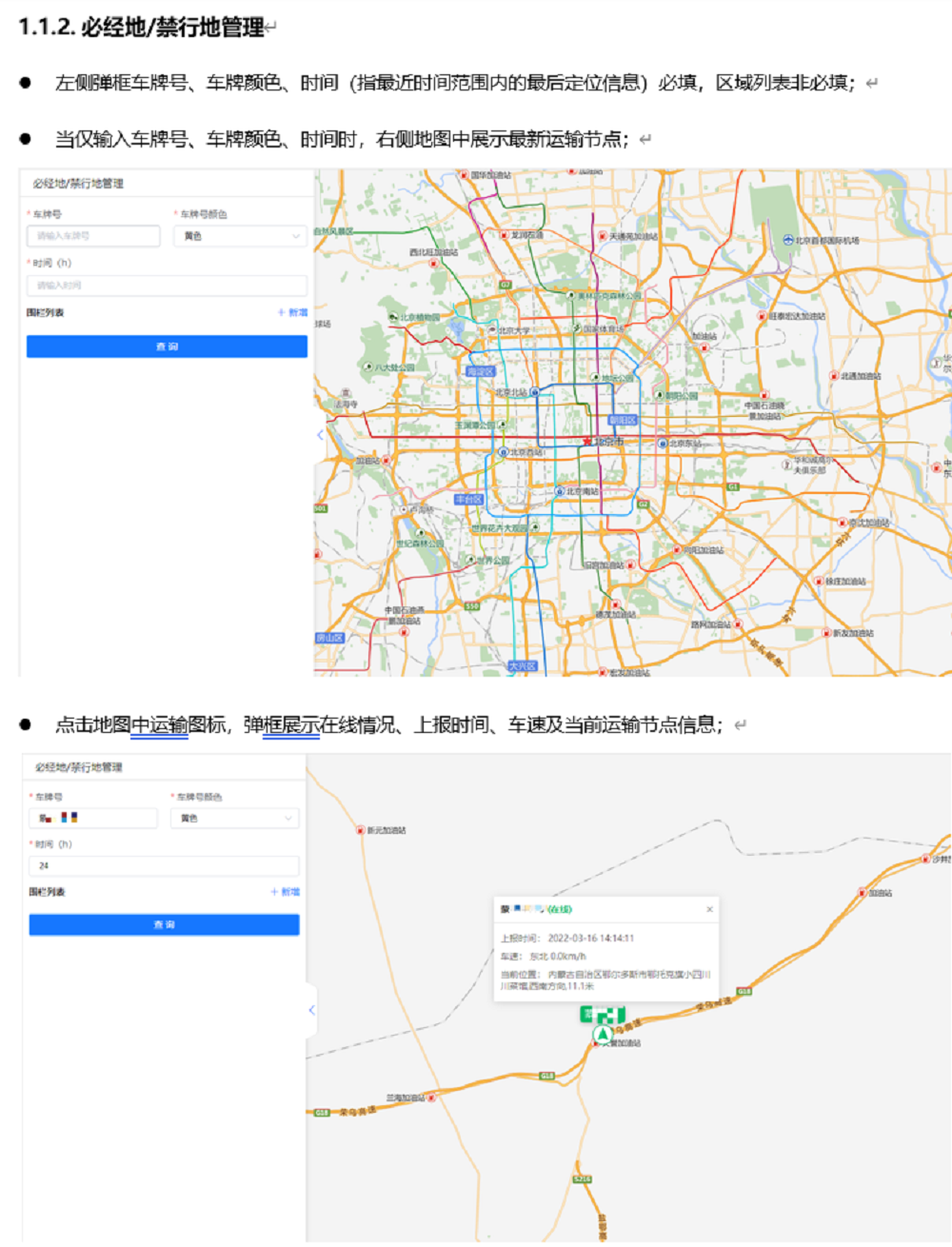952x1247 pixels.
Task: Click 查询 button under the empty time field
Action: coord(167,346)
